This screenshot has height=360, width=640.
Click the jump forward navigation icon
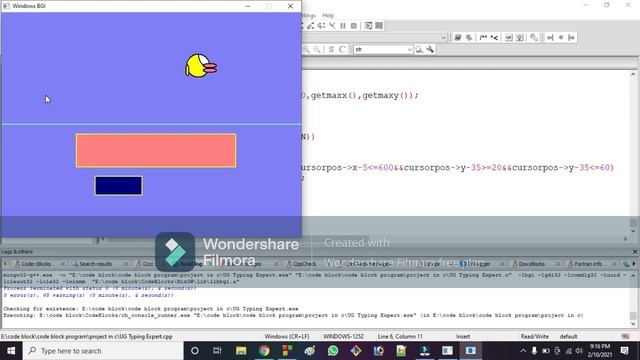(571, 38)
